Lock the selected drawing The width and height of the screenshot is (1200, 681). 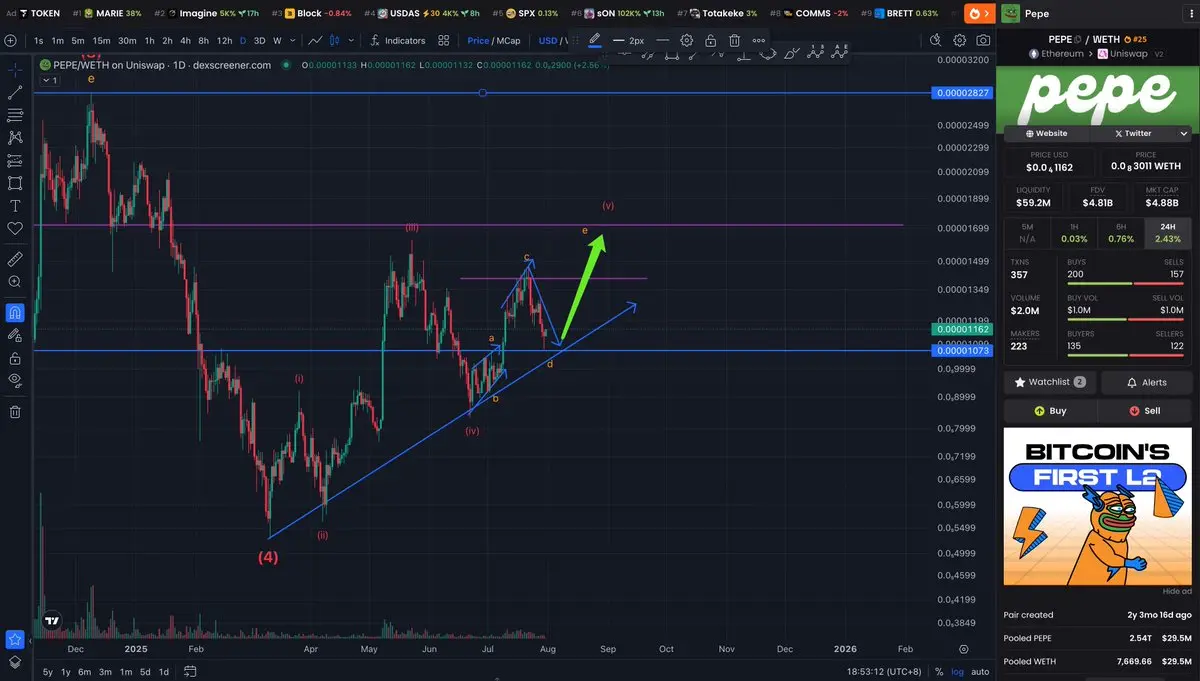(710, 41)
